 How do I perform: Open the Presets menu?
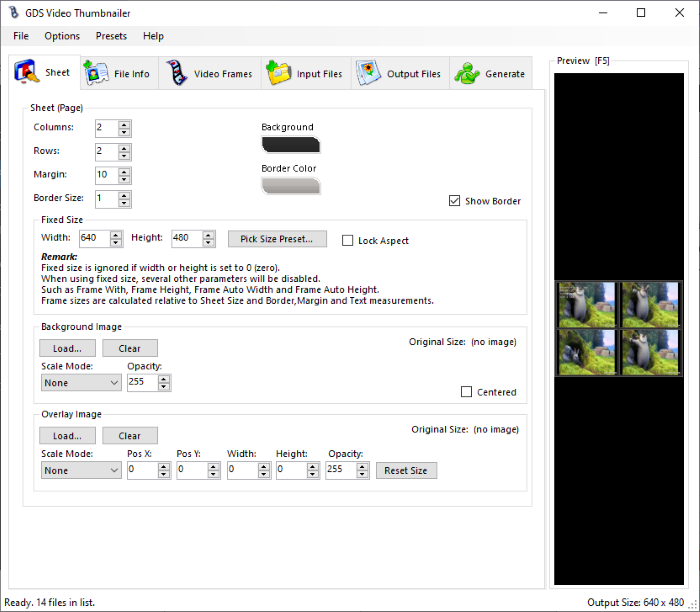(x=111, y=36)
